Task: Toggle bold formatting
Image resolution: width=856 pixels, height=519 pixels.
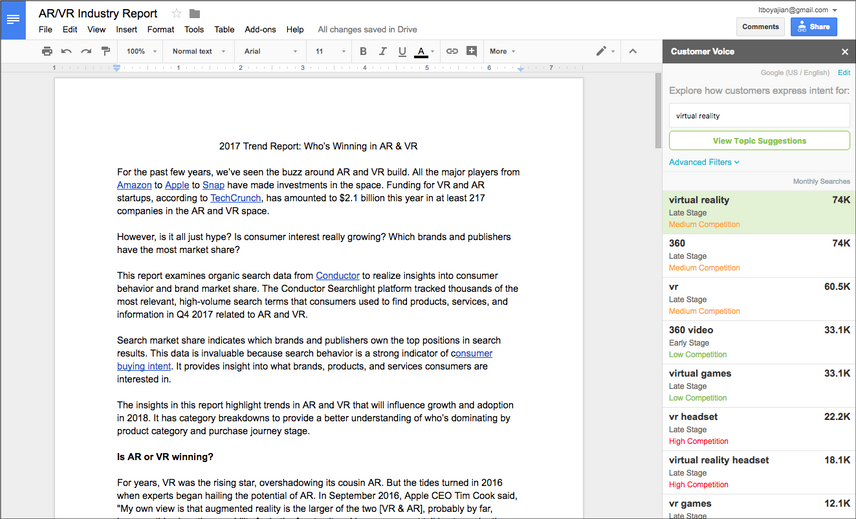Action: coord(363,51)
